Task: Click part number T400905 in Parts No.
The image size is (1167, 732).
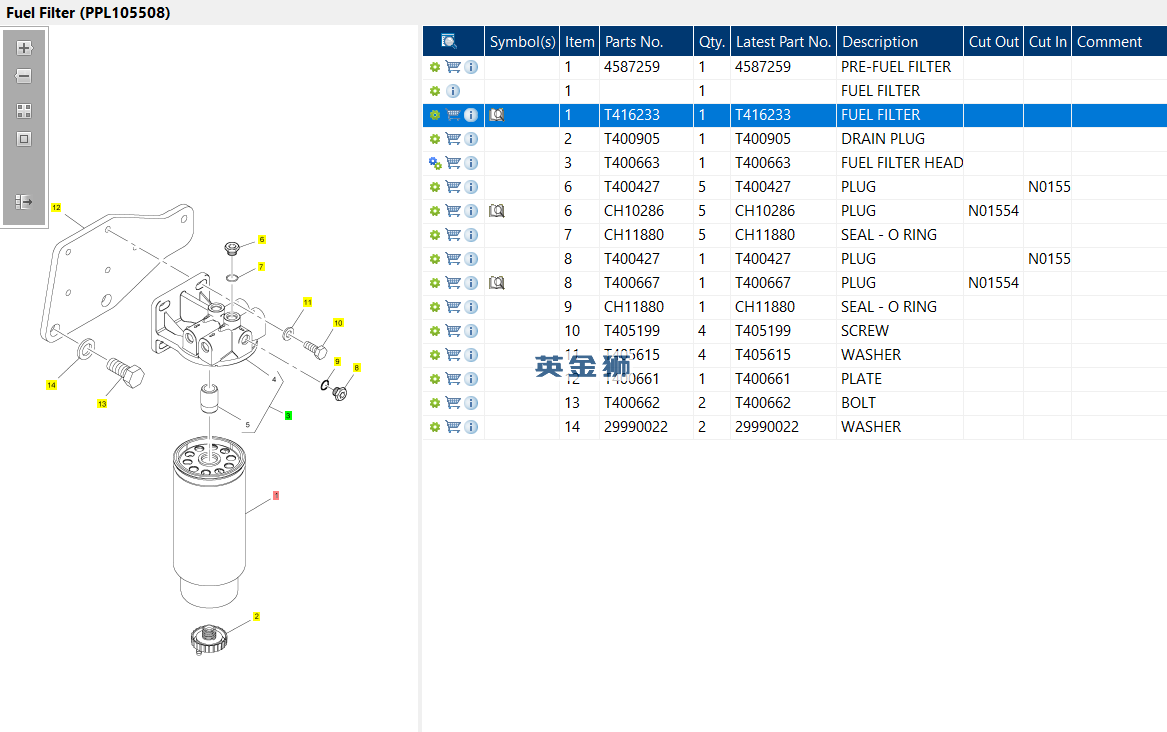Action: coord(631,139)
